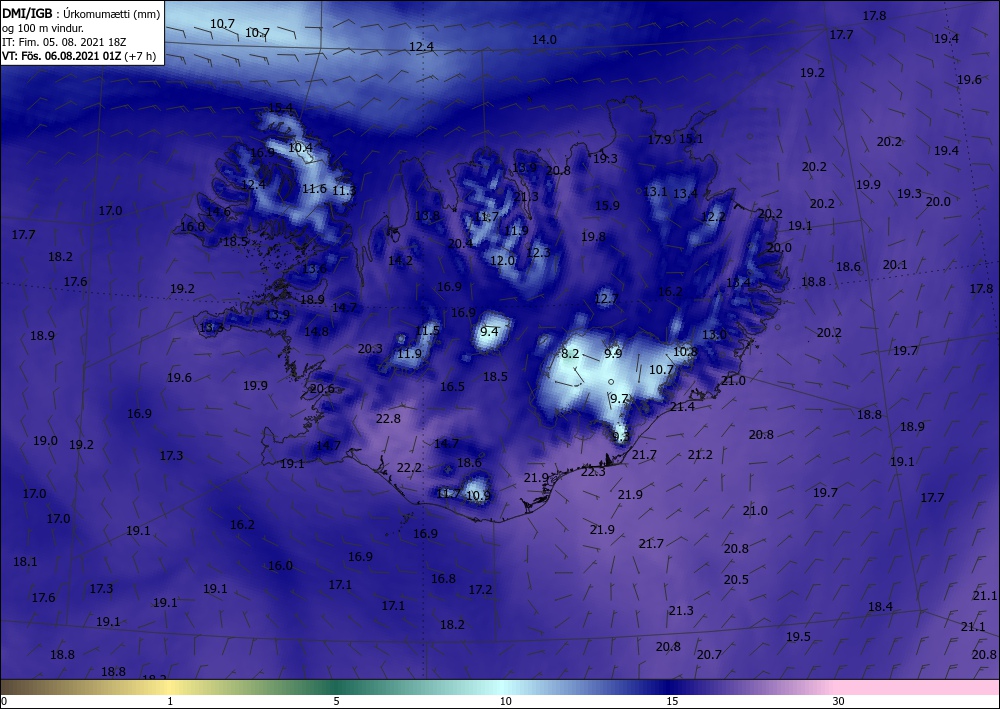
Task: Click the 5 label on the color scale
Action: [x=336, y=701]
